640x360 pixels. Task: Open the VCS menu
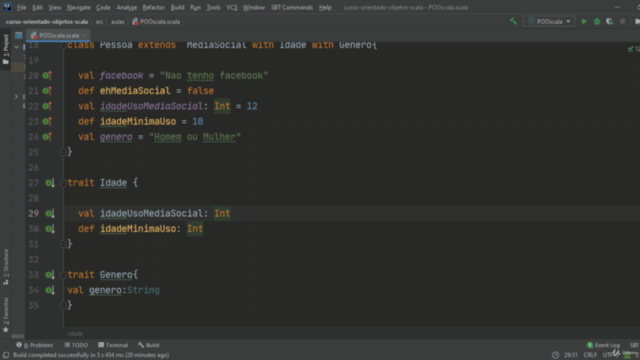coord(232,7)
